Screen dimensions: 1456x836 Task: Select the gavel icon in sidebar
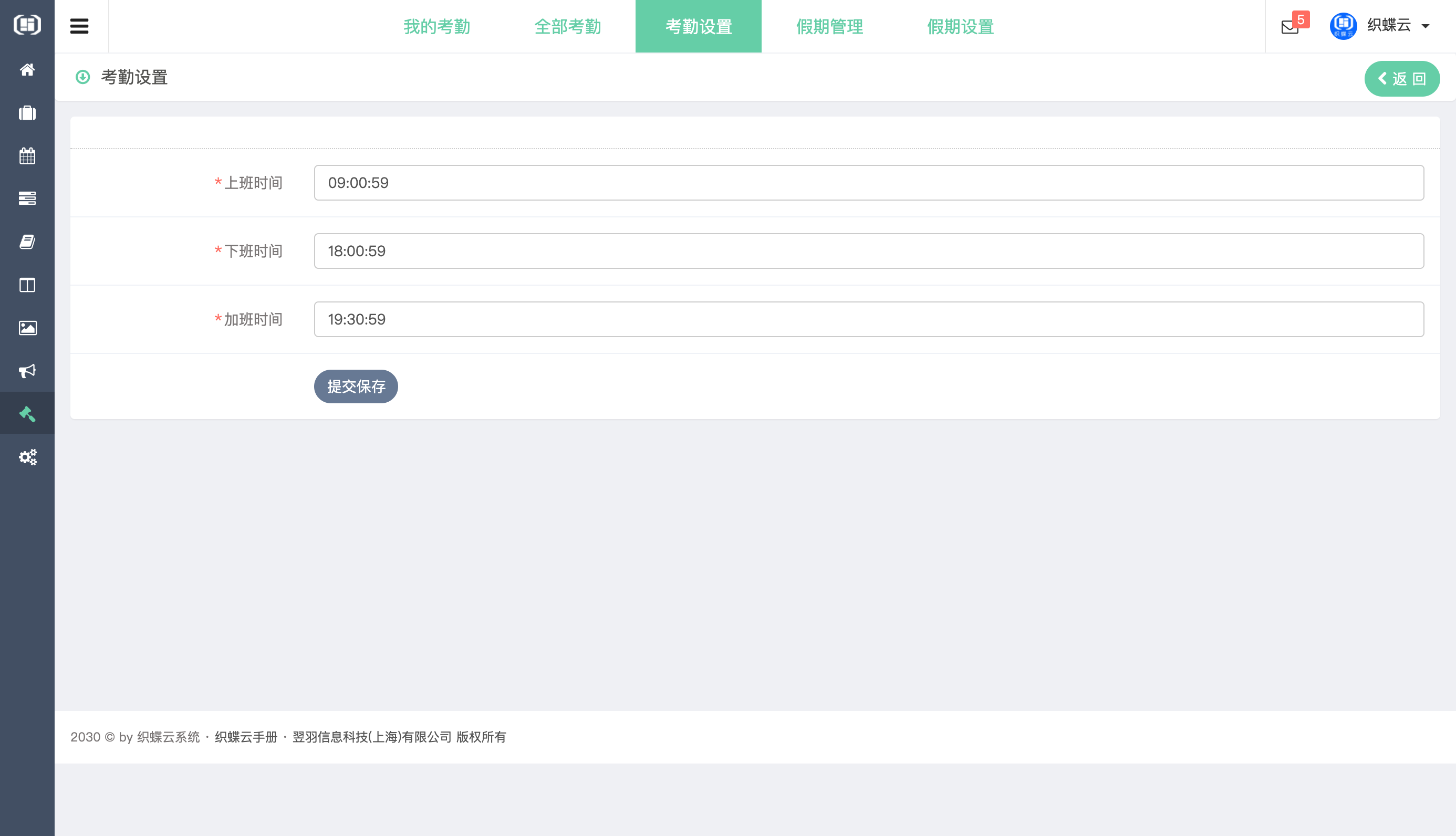click(x=27, y=413)
